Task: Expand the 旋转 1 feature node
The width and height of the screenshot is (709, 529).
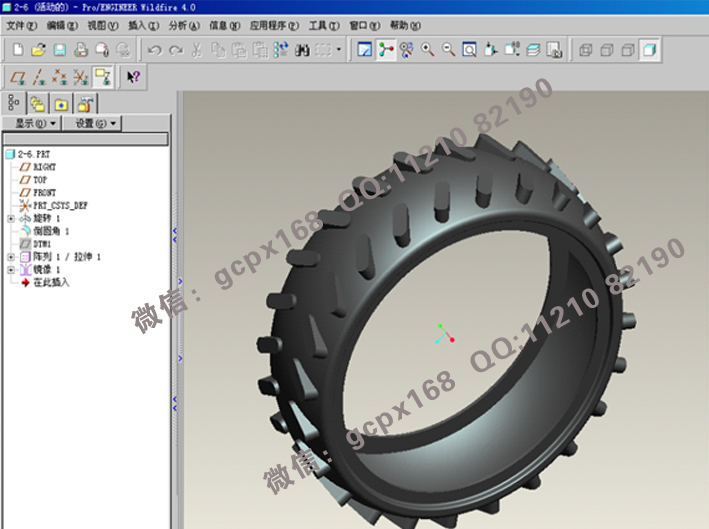Action: (x=10, y=218)
